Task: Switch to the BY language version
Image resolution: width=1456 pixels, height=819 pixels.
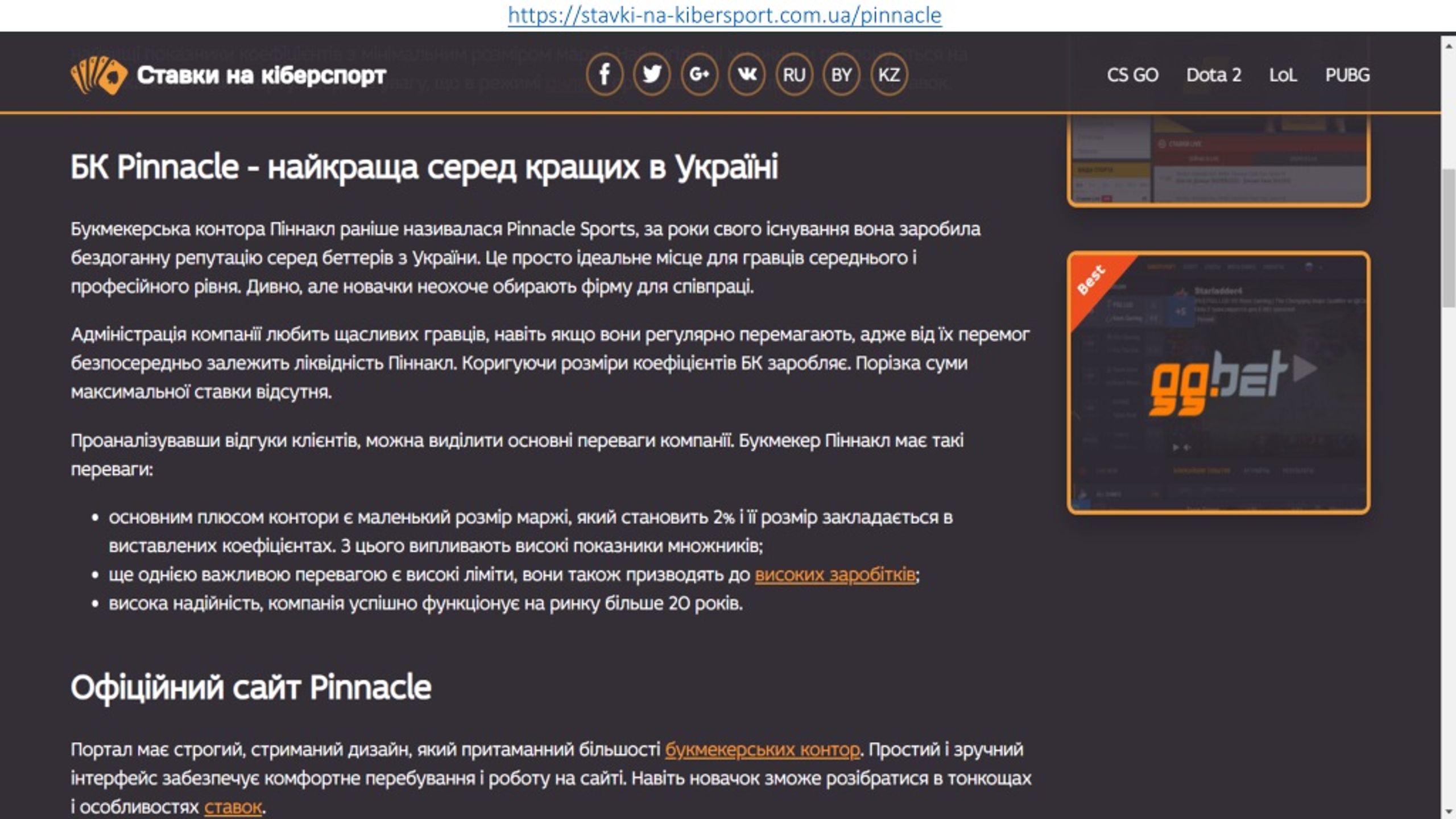Action: pyautogui.click(x=841, y=75)
